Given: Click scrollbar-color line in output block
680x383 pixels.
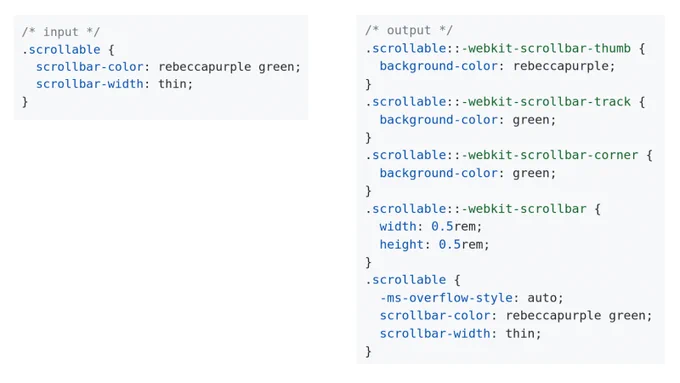Looking at the screenshot, I should point(516,316).
